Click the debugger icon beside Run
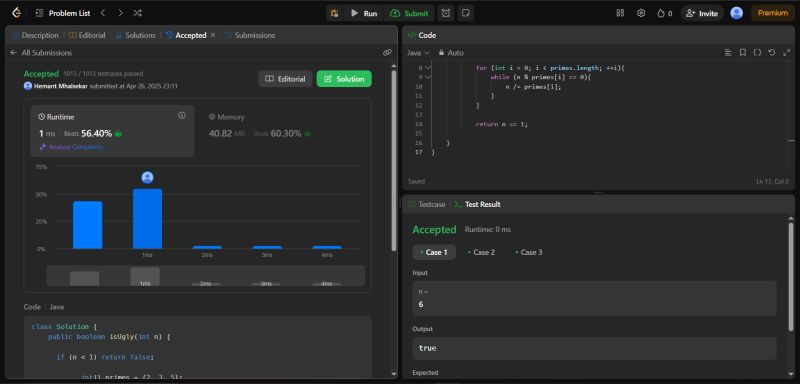800x384 pixels. tap(335, 13)
